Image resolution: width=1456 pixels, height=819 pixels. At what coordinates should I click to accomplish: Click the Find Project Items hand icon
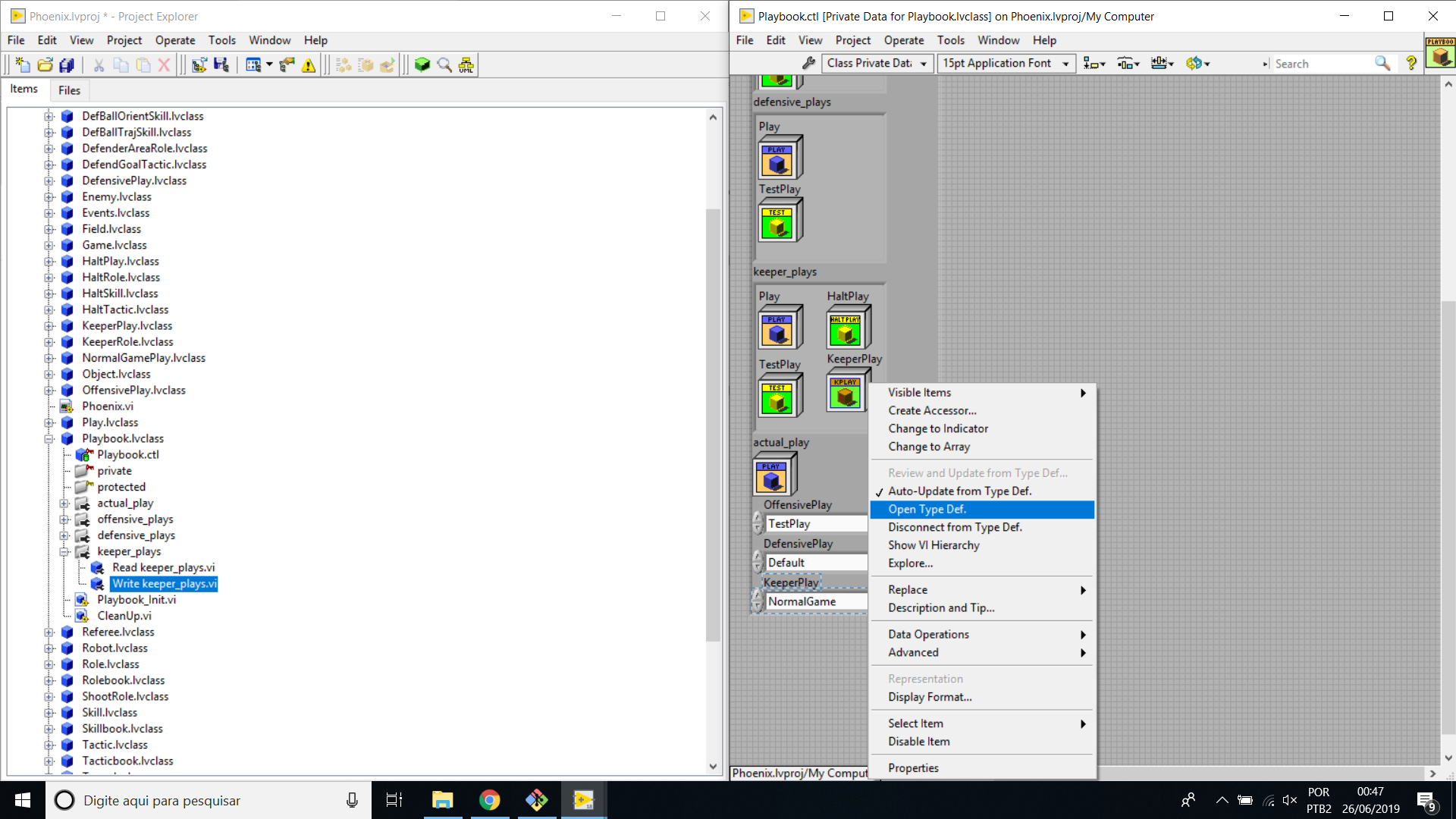pos(287,65)
